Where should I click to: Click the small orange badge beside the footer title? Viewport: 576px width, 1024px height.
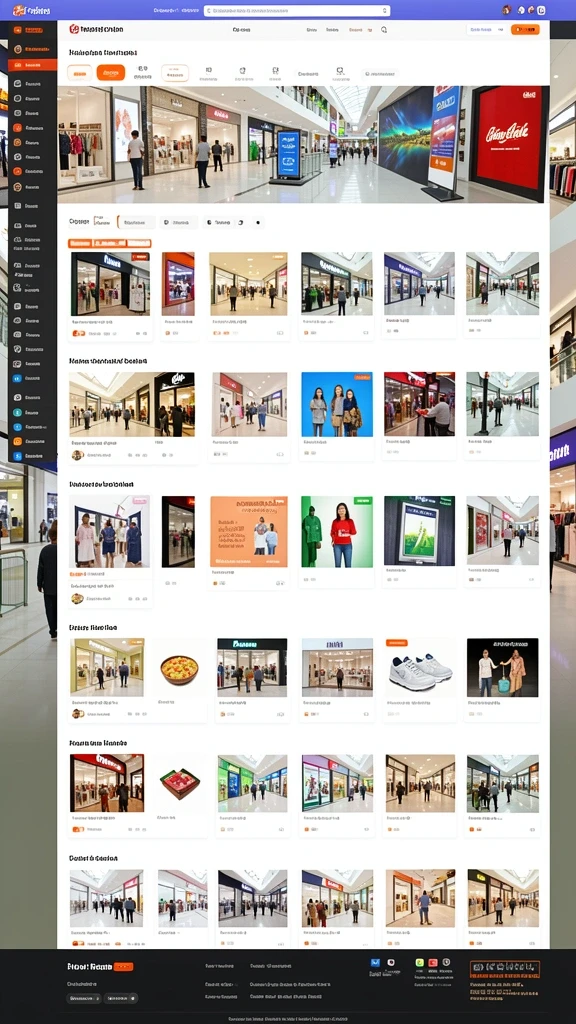click(x=123, y=967)
